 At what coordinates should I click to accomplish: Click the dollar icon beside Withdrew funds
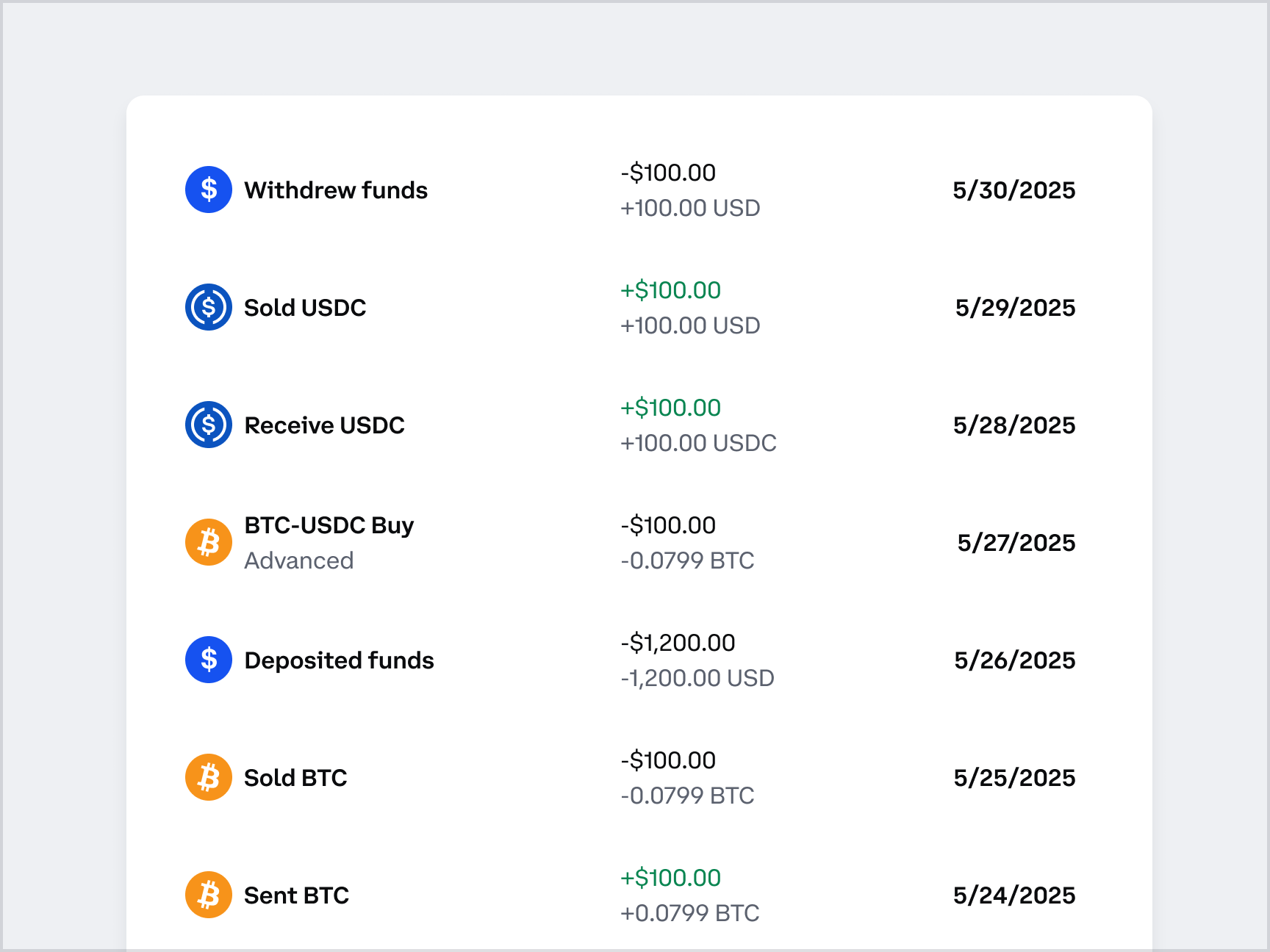pos(209,190)
